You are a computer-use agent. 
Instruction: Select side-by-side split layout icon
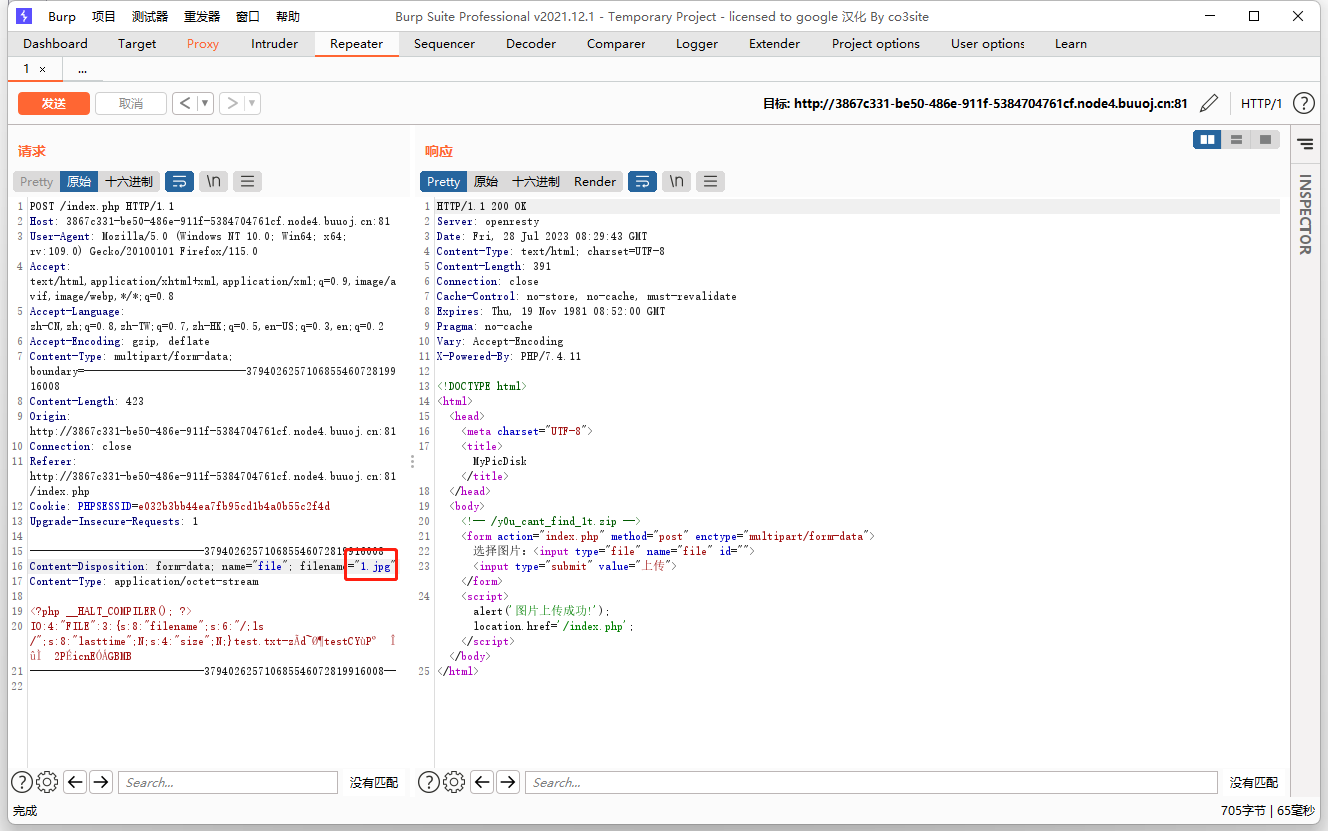pos(1207,140)
